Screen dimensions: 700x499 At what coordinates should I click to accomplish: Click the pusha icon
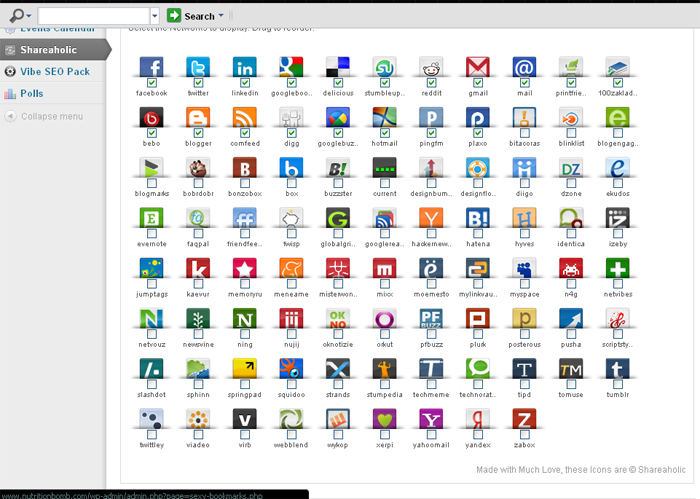(571, 319)
